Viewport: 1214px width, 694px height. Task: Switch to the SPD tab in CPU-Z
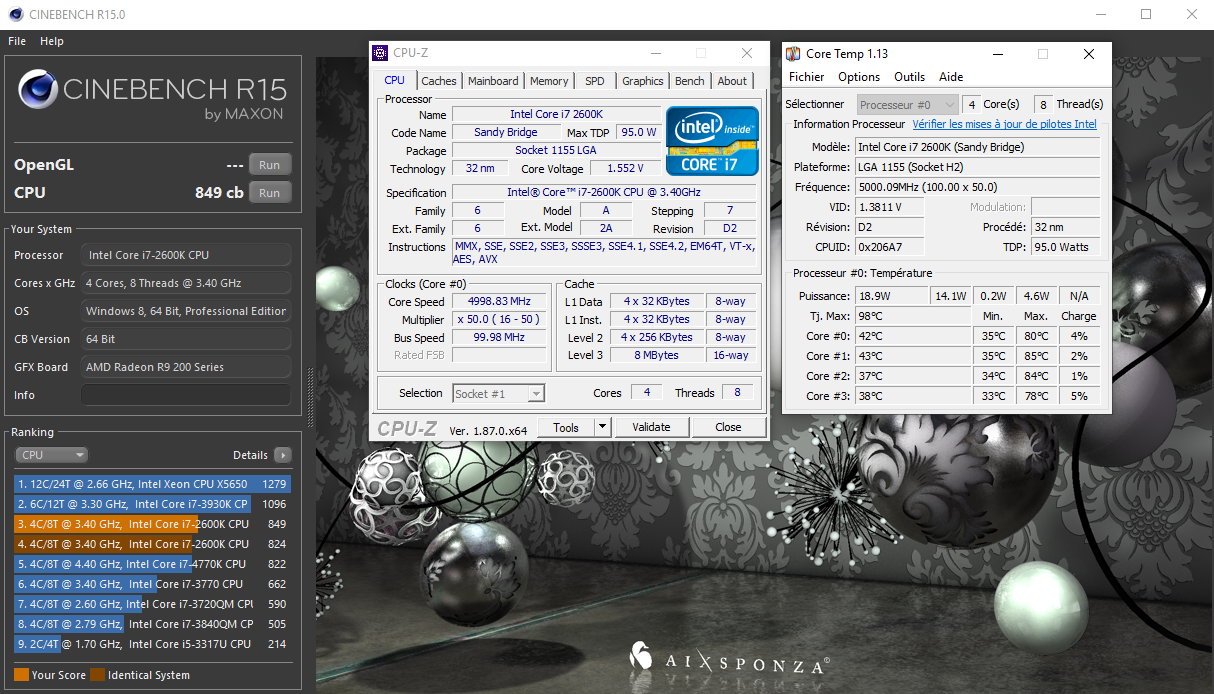pyautogui.click(x=595, y=81)
